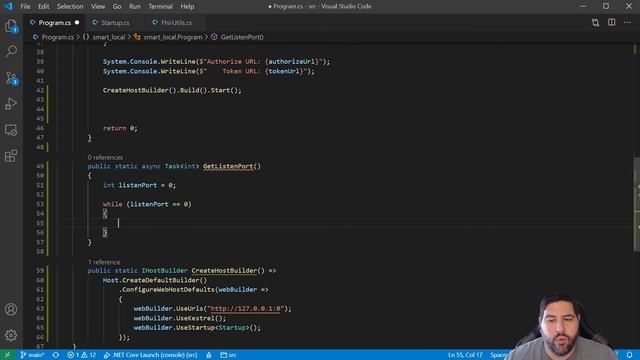640x360 pixels.
Task: Open the Edit menu
Action: [x=43, y=6]
